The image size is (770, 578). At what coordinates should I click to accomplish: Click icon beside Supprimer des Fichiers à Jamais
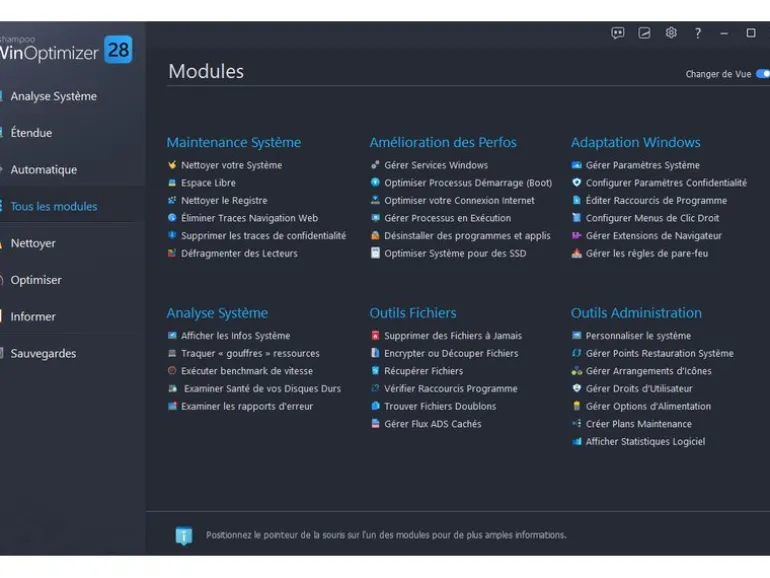[x=375, y=335]
